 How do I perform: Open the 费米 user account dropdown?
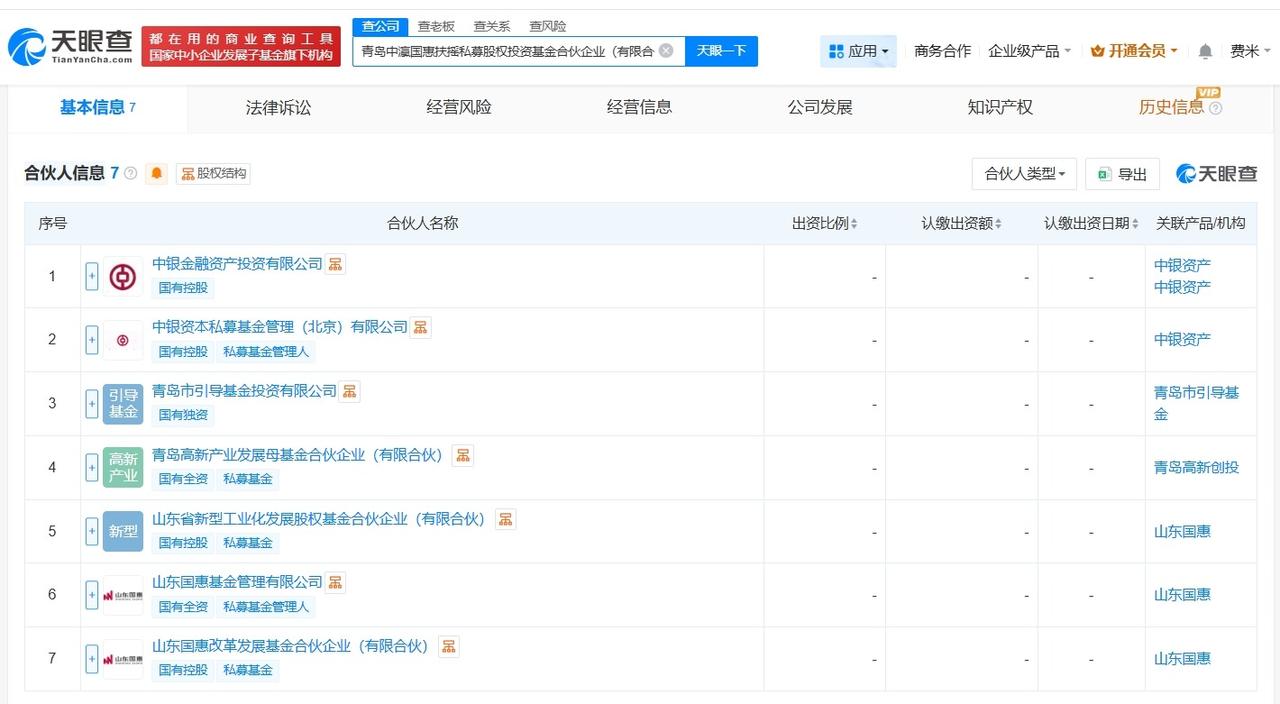pos(1250,51)
